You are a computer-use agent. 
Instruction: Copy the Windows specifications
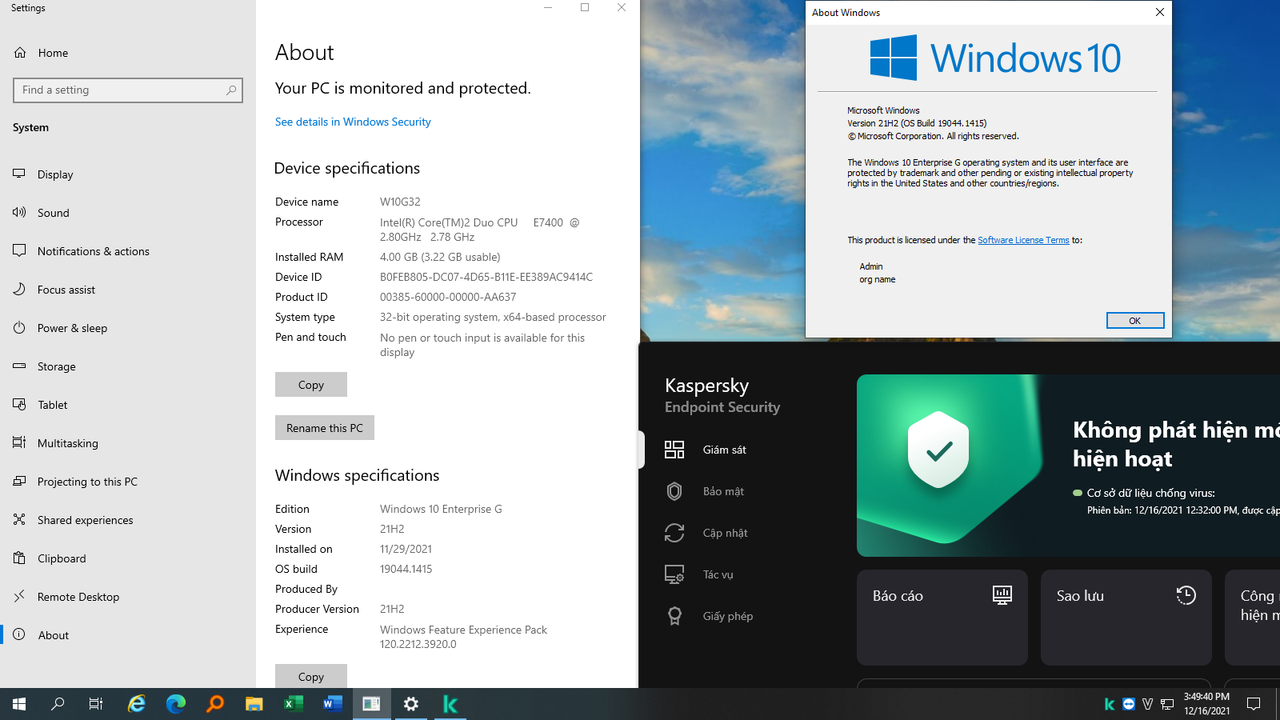tap(311, 676)
